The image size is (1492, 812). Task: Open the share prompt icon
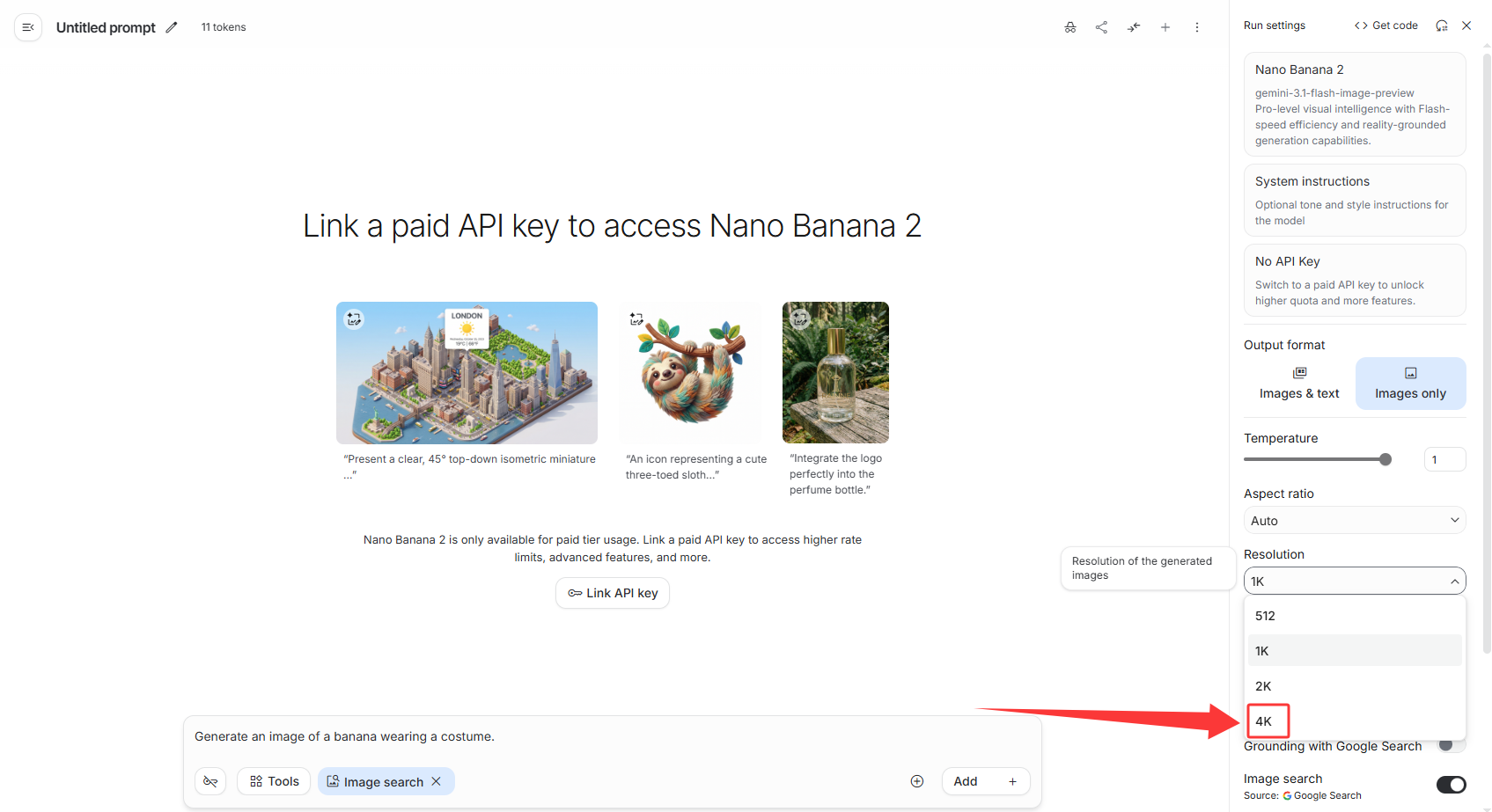(x=1101, y=27)
